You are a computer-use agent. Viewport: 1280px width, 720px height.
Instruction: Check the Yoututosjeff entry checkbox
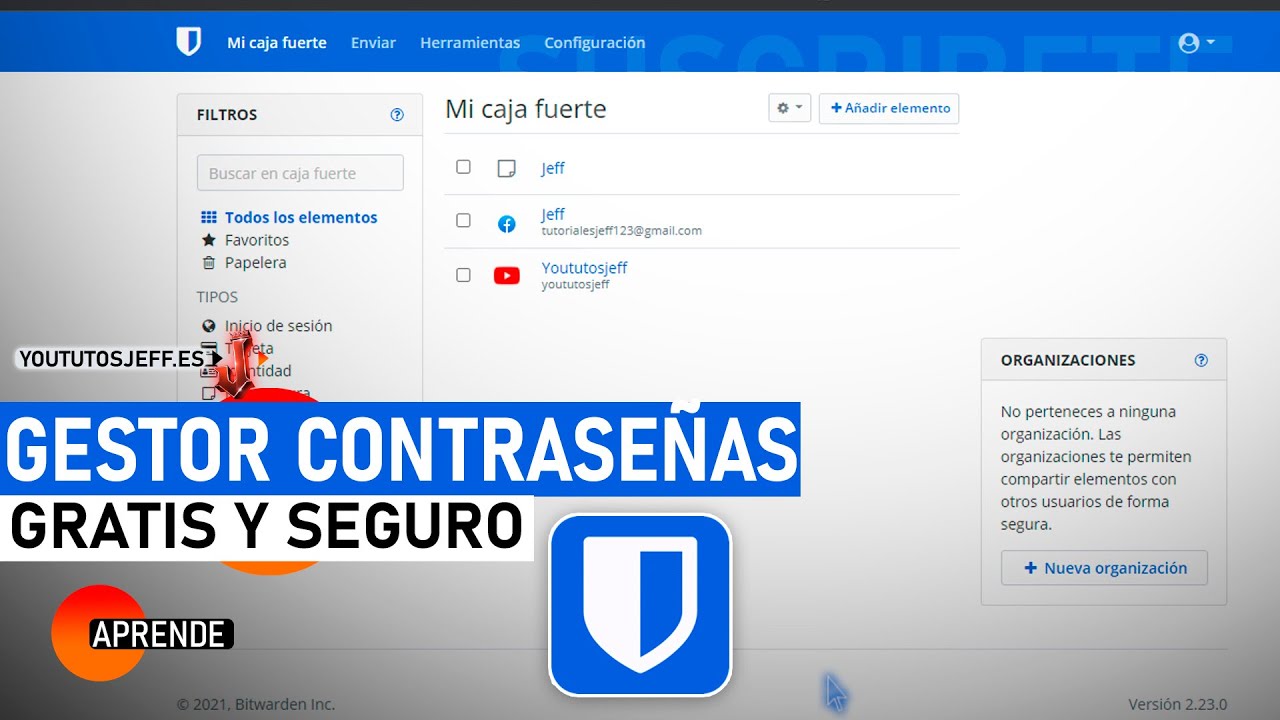coord(463,274)
